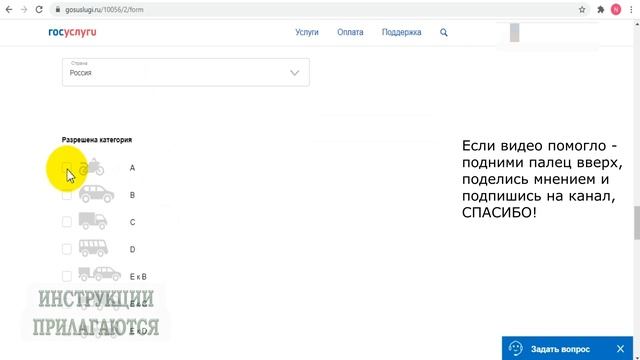
Task: Open the Страна dropdown showing Россия
Action: click(186, 72)
